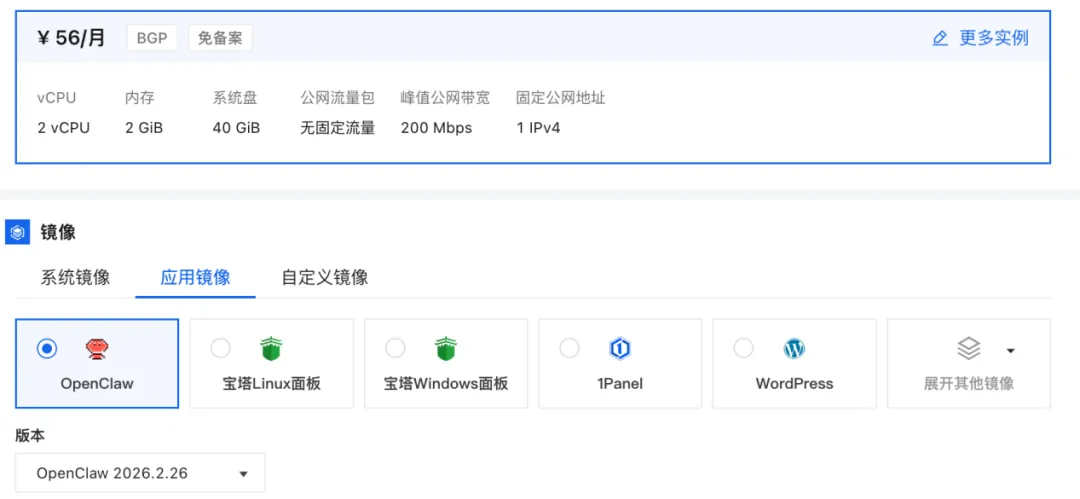Click the WordPress logo icon
The image size is (1080, 499).
coord(794,349)
